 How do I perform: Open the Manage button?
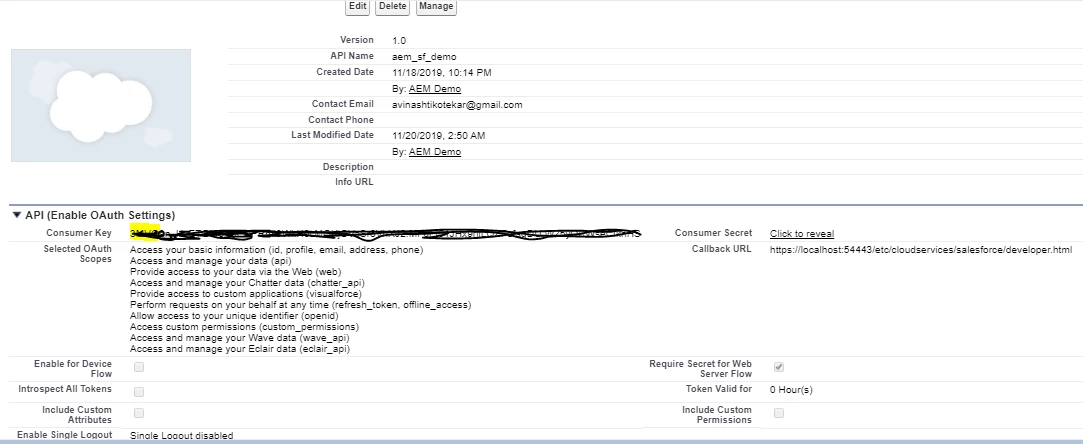click(436, 7)
